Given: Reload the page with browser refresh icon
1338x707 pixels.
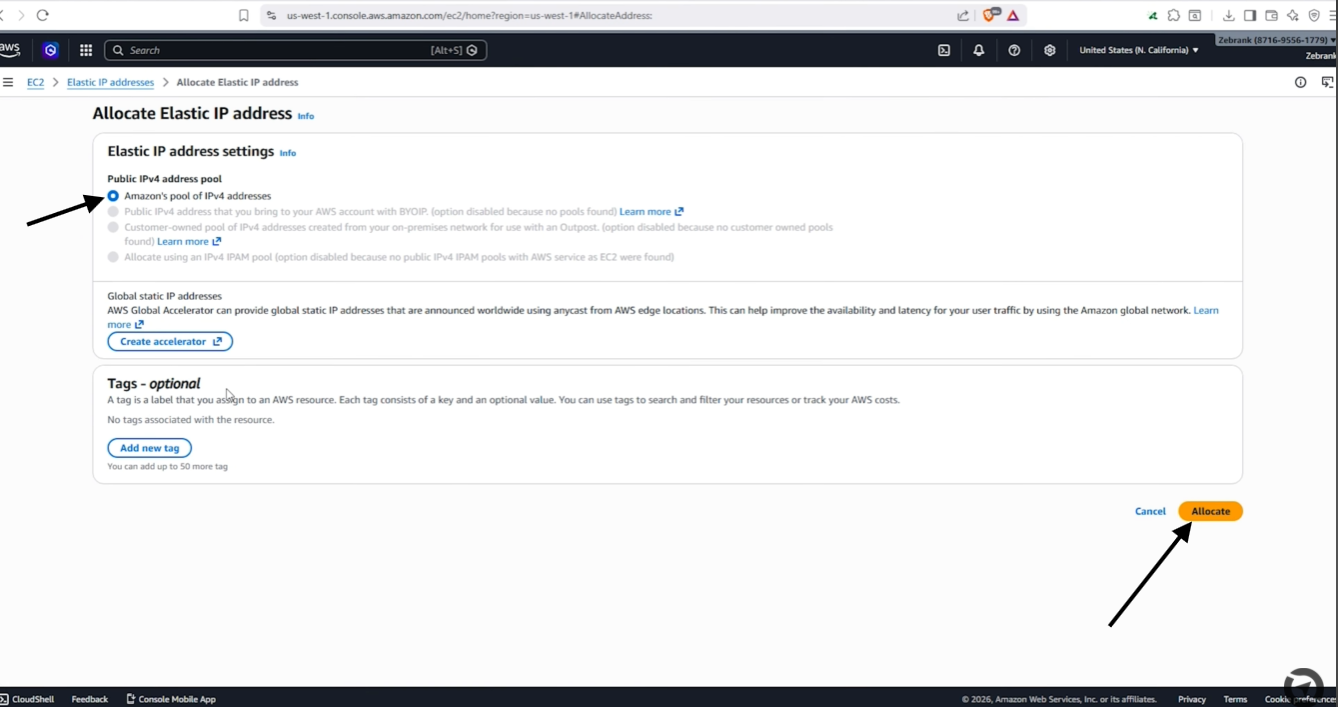Looking at the screenshot, I should [42, 15].
